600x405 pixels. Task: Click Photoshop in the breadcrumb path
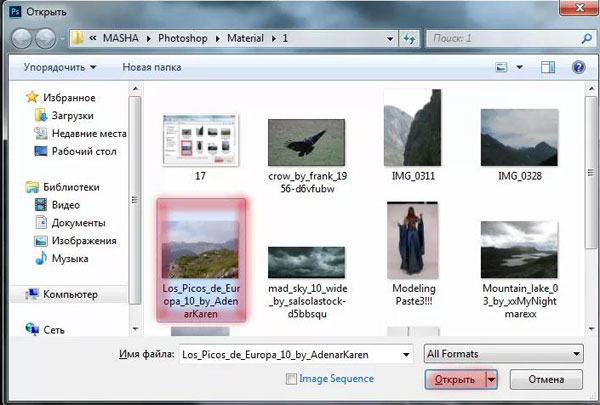tap(183, 38)
